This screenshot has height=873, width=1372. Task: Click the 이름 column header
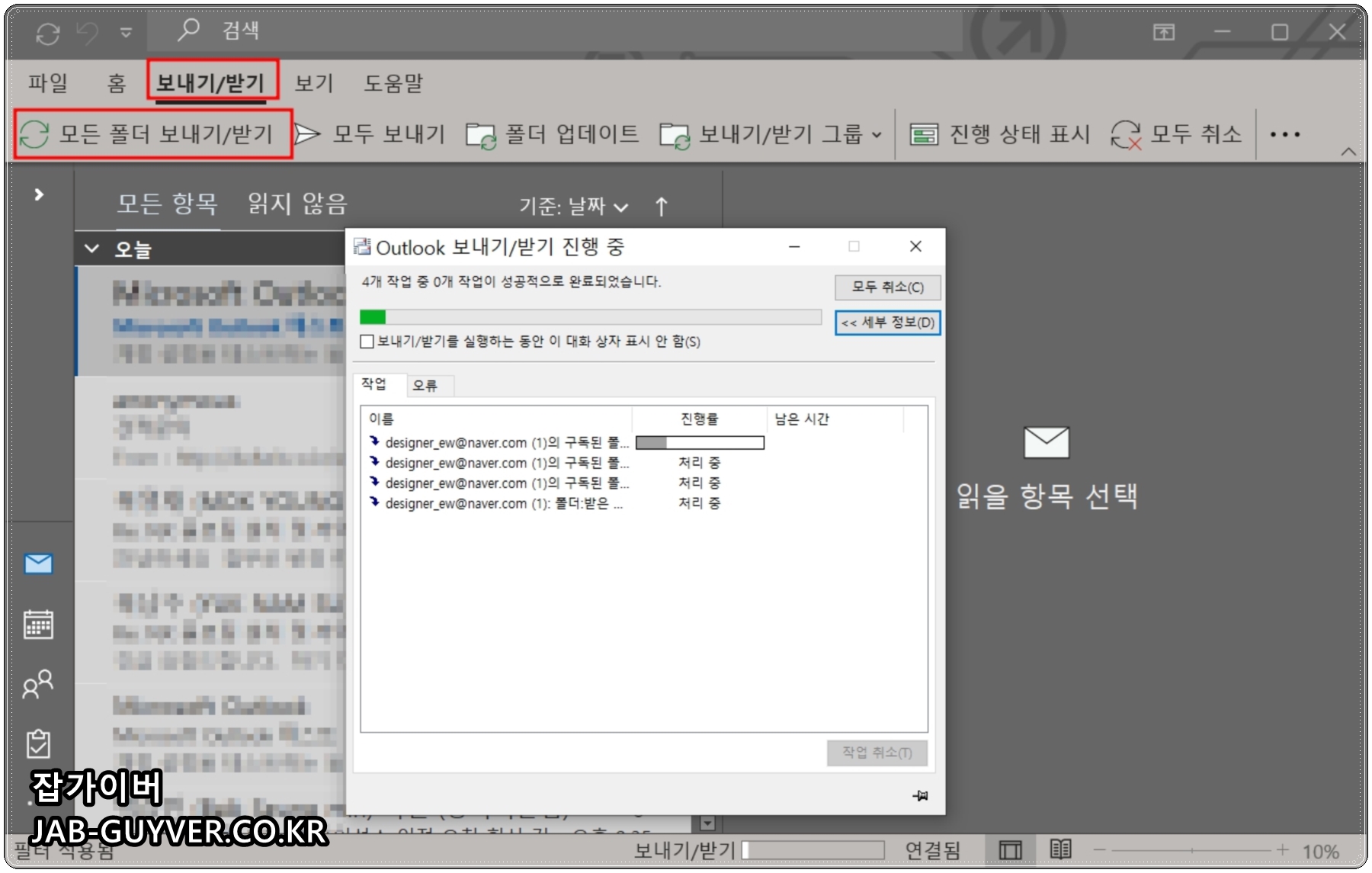click(x=497, y=419)
